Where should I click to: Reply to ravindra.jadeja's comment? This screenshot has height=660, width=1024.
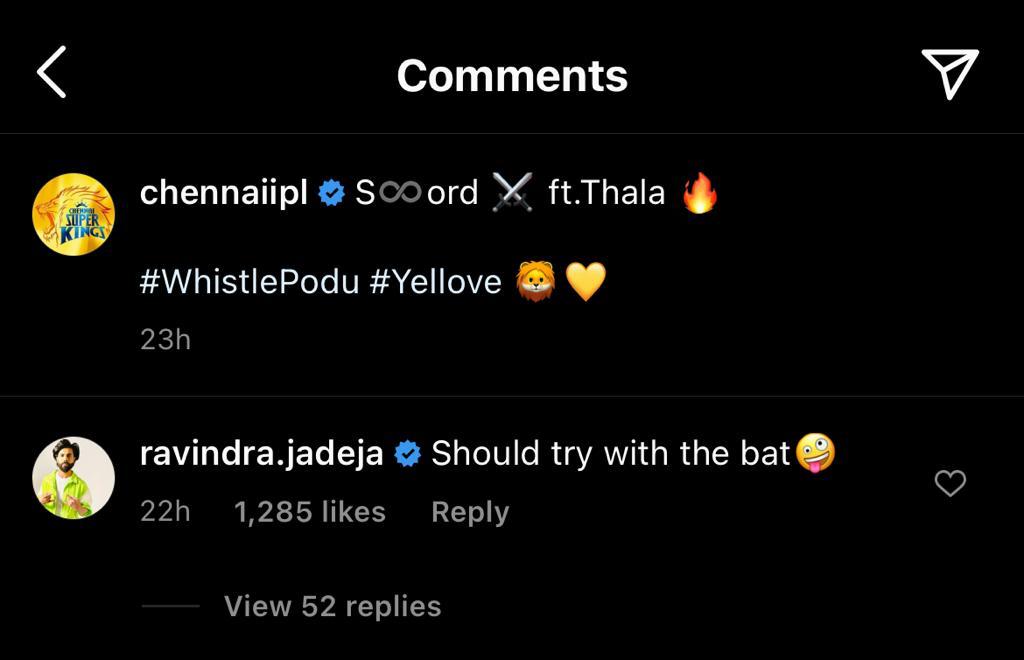click(x=469, y=512)
